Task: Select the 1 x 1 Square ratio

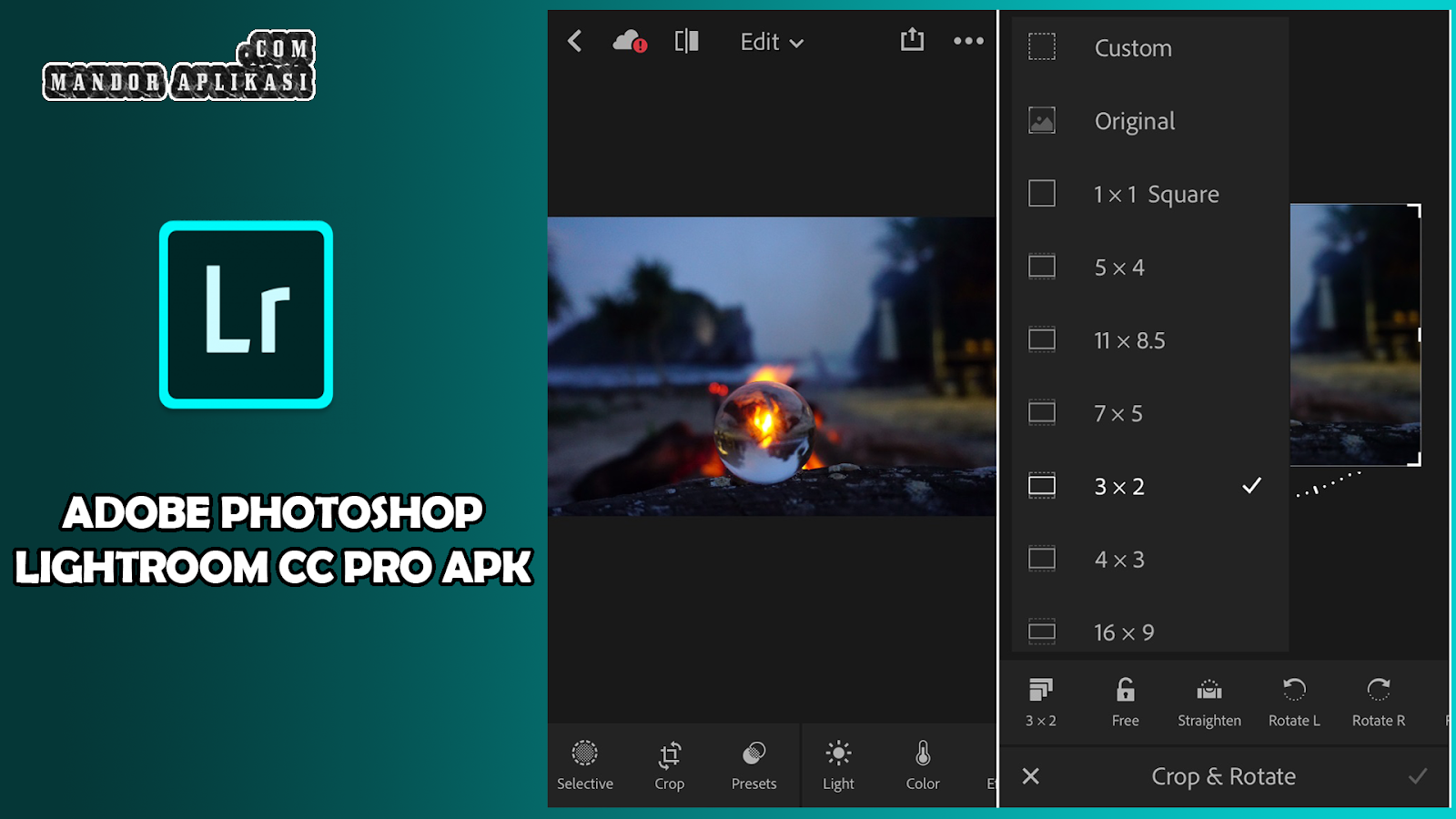Action: [1150, 194]
